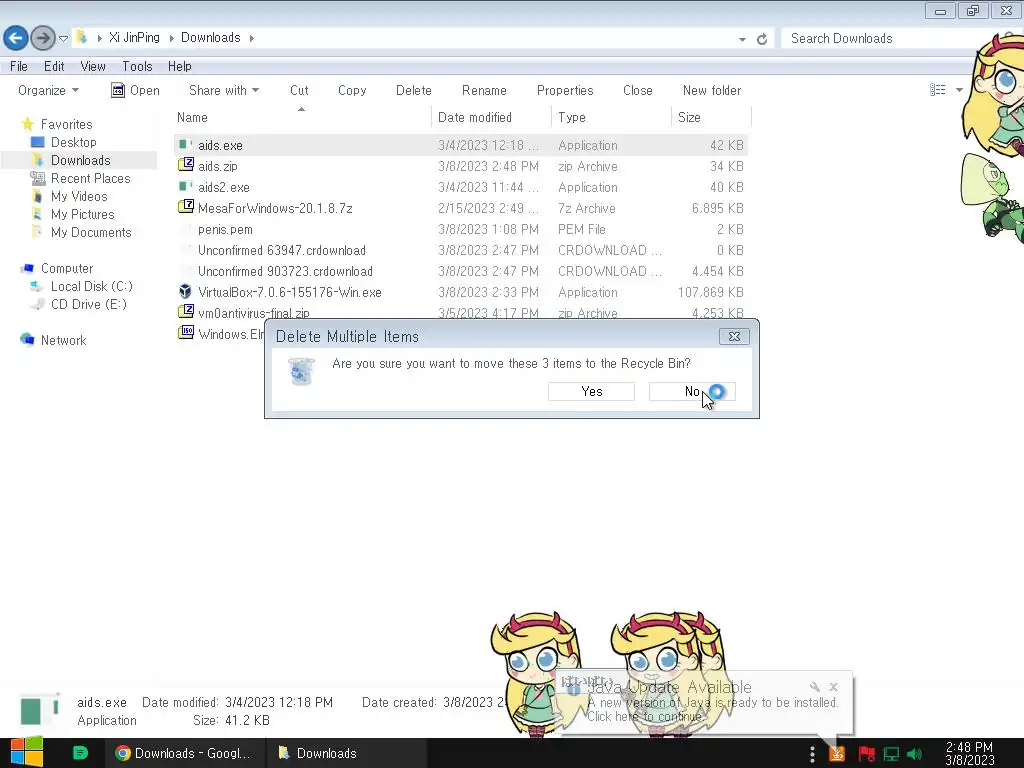Open the Edit menu
The image size is (1024, 768).
coord(54,66)
